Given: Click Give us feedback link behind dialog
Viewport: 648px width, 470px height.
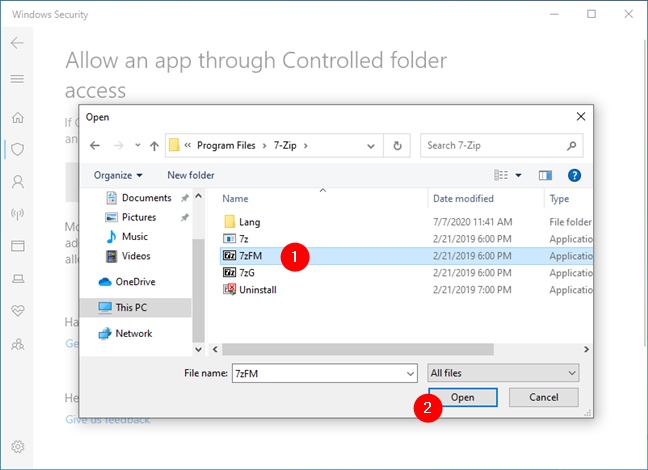Looking at the screenshot, I should click(107, 420).
